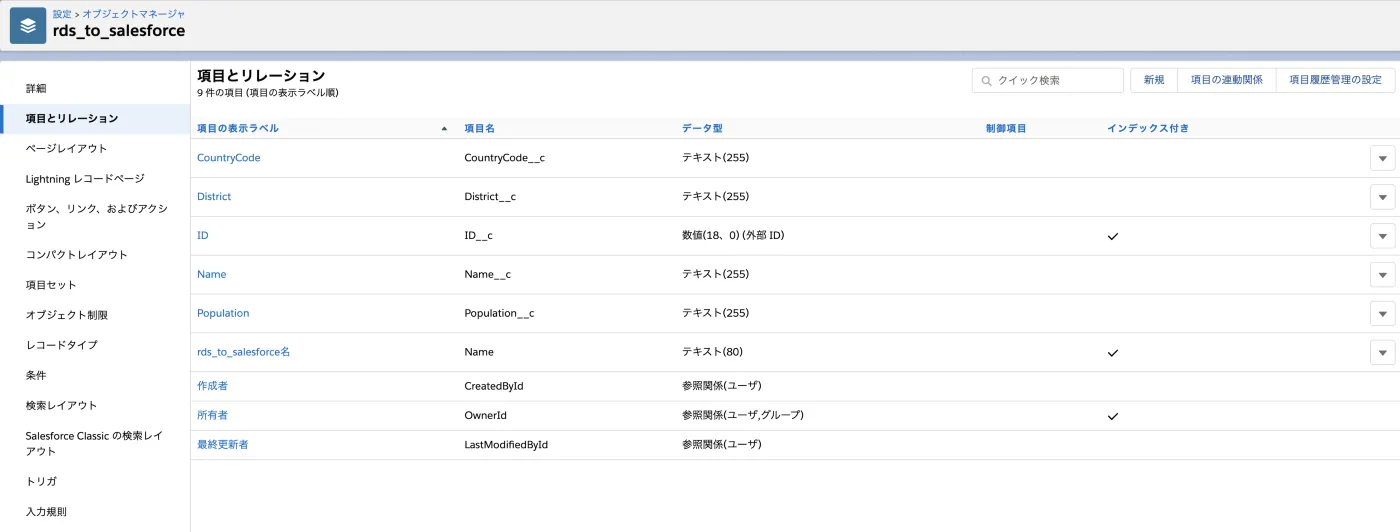Viewport: 1400px width, 532px height.
Task: Expand the ID row action menu
Action: click(x=1382, y=236)
